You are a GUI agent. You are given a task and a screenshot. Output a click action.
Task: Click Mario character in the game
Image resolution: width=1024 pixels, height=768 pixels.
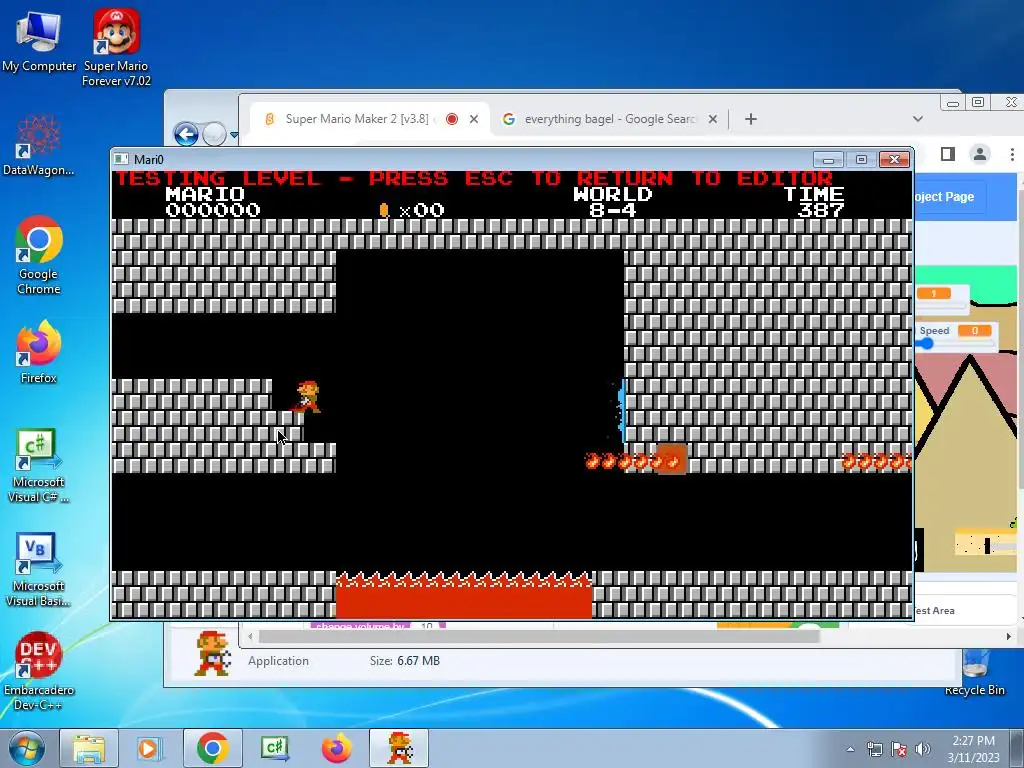click(x=307, y=397)
